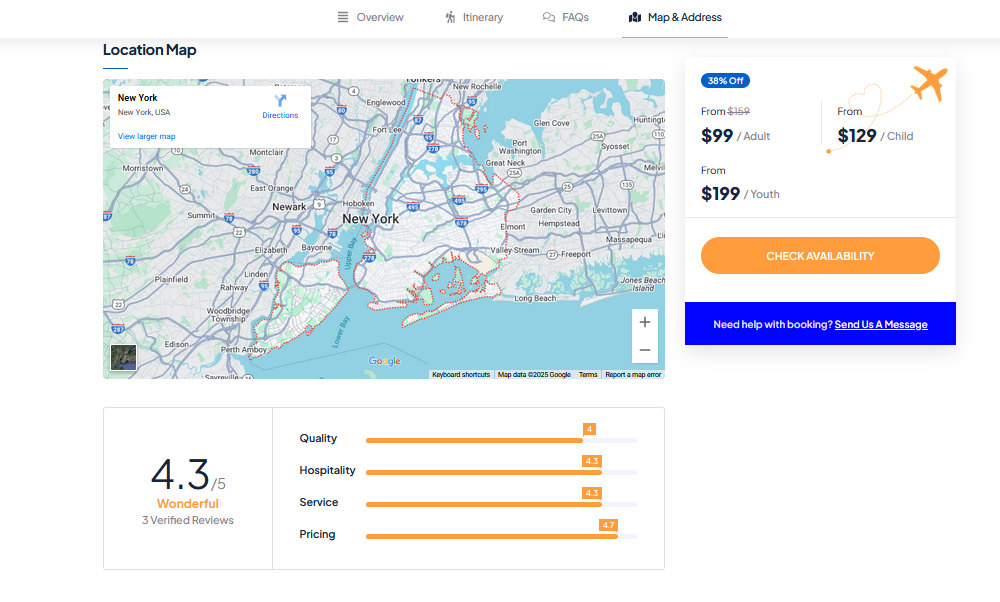Click the 4.7 Pricing score badge
Viewport: 1000px width, 602px height.
pyautogui.click(x=608, y=525)
